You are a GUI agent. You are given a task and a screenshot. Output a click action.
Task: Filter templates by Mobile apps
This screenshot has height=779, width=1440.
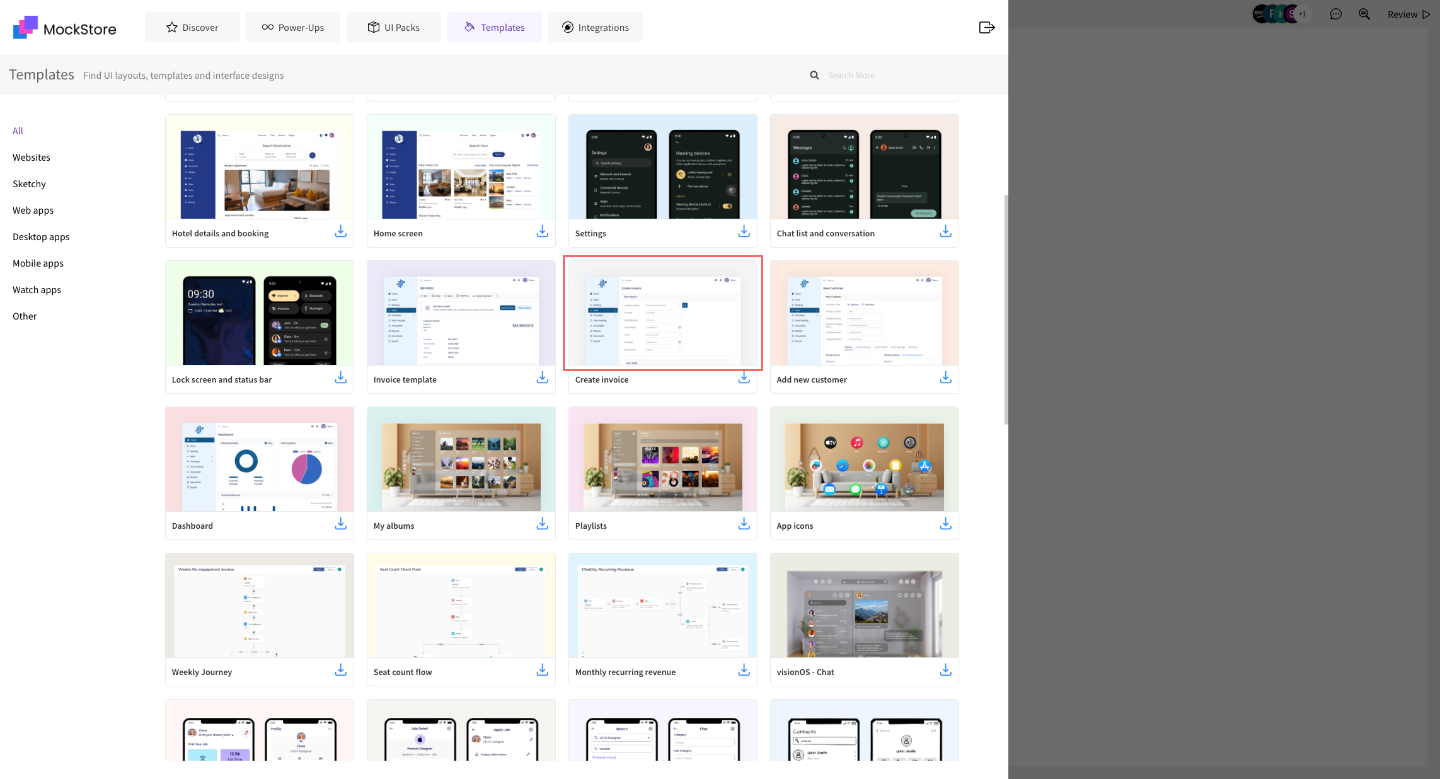pyautogui.click(x=38, y=263)
